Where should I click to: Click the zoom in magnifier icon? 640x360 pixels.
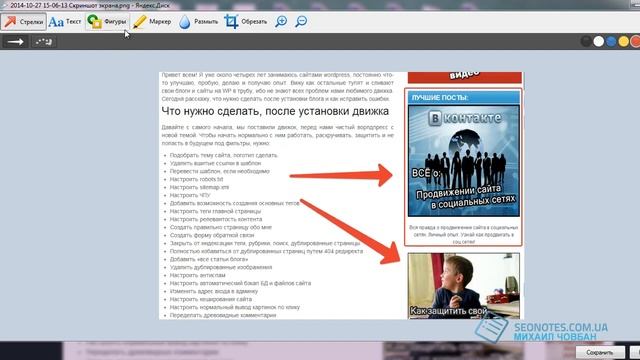pyautogui.click(x=281, y=21)
